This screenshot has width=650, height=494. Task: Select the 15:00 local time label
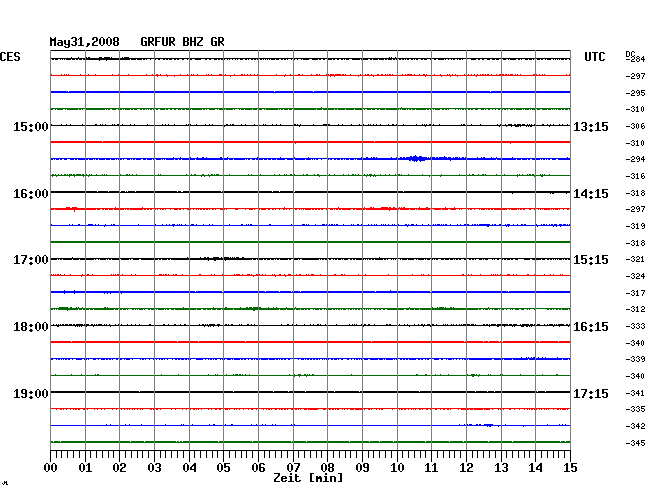click(31, 126)
